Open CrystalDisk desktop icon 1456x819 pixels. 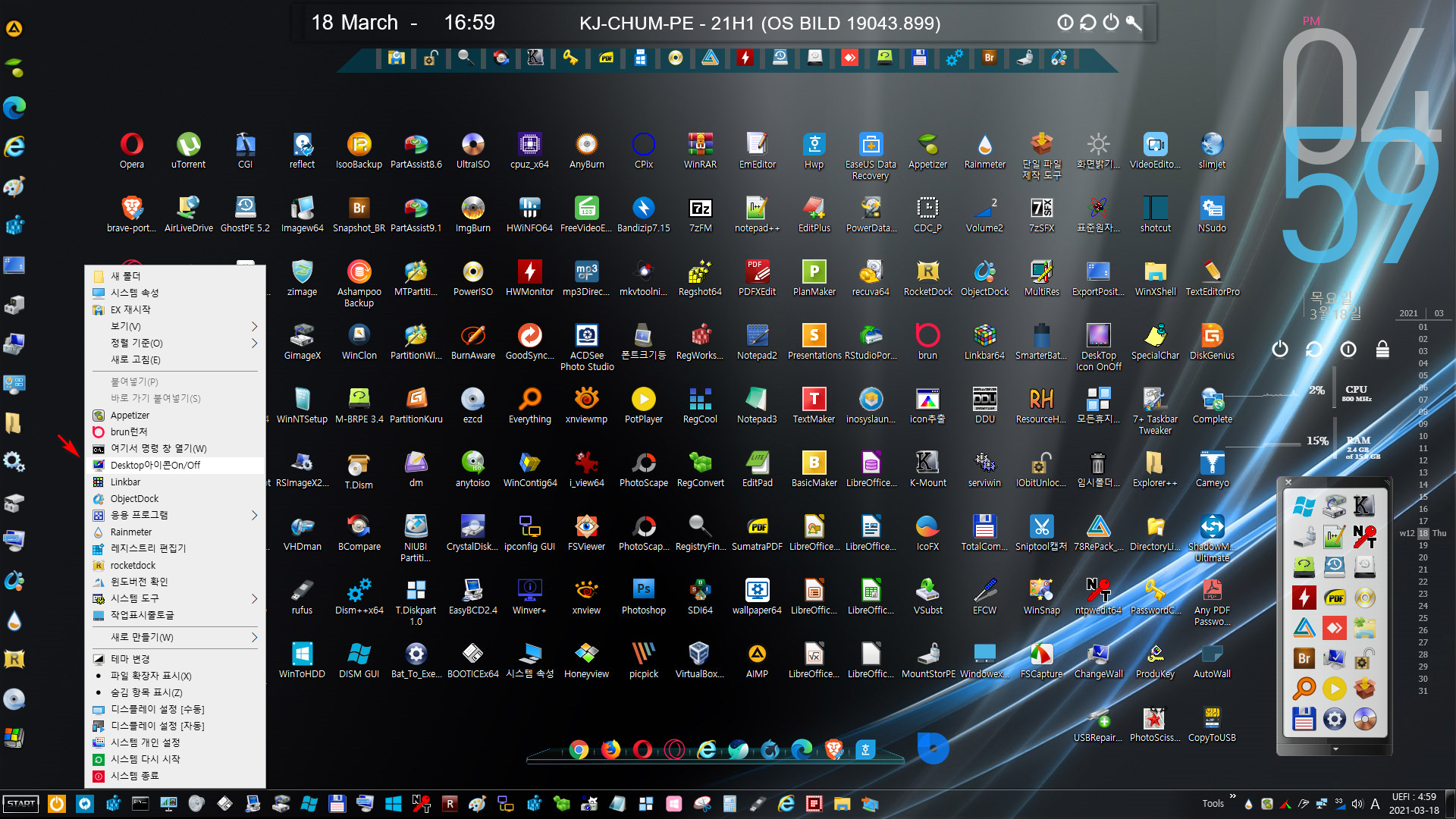pos(472,532)
